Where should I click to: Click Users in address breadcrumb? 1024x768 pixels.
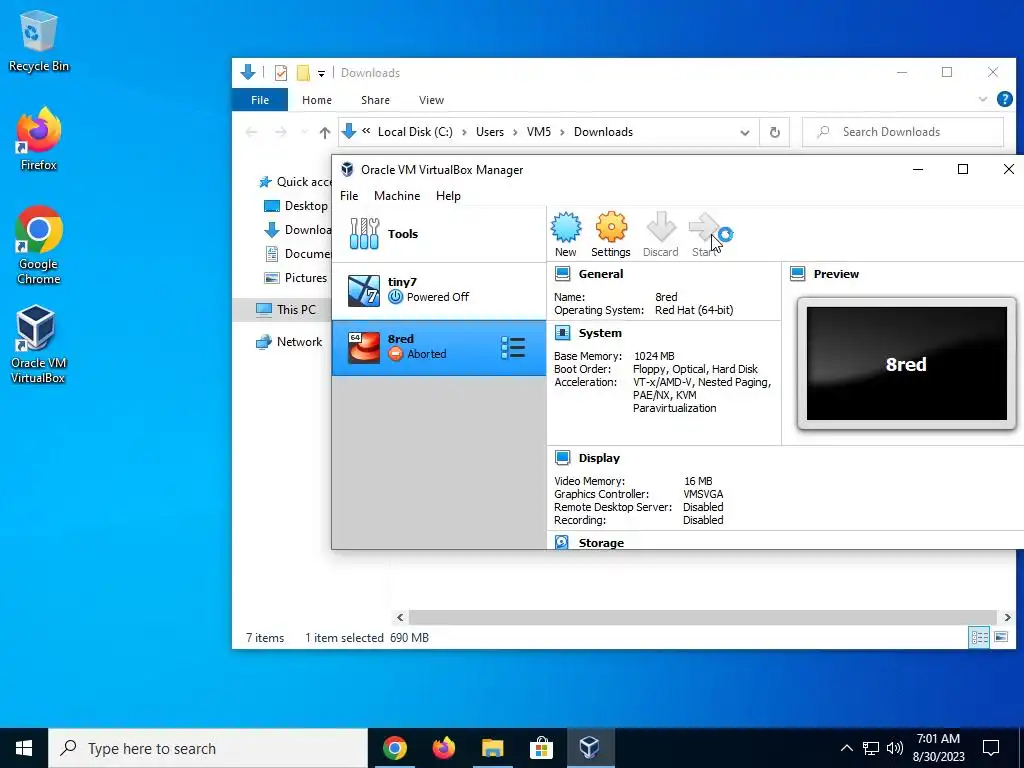click(x=490, y=132)
